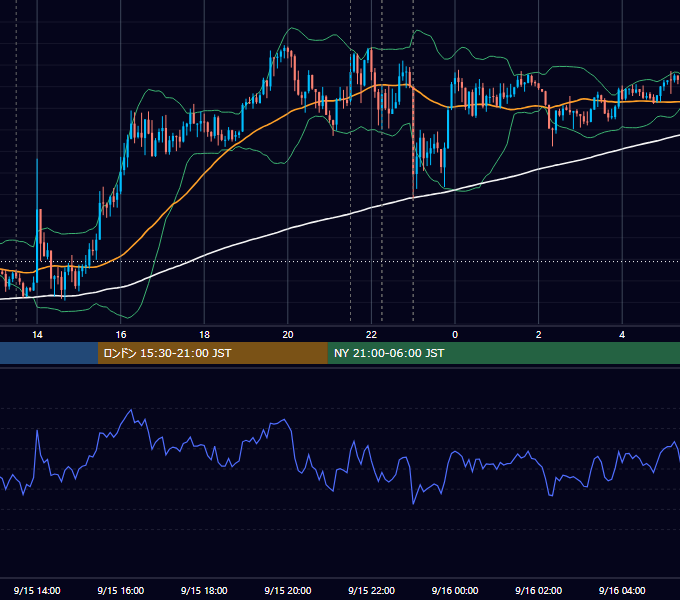
Task: Click the 4 hour label on the price chart axis
Action: pos(622,335)
